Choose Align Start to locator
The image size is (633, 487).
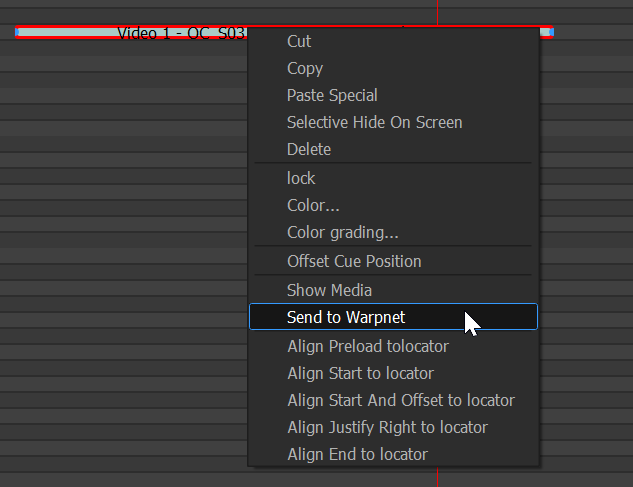(360, 373)
